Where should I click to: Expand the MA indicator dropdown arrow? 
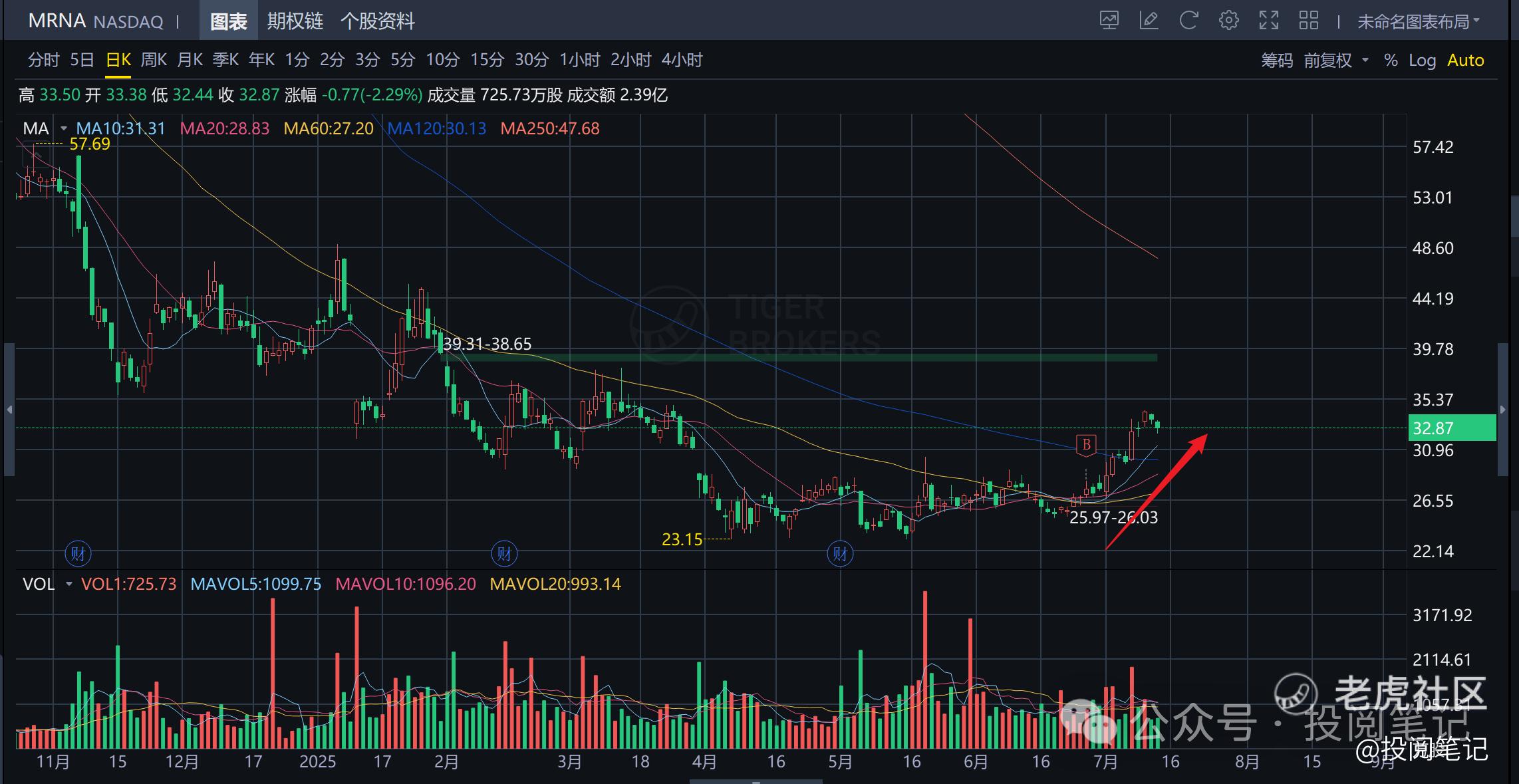pos(64,128)
